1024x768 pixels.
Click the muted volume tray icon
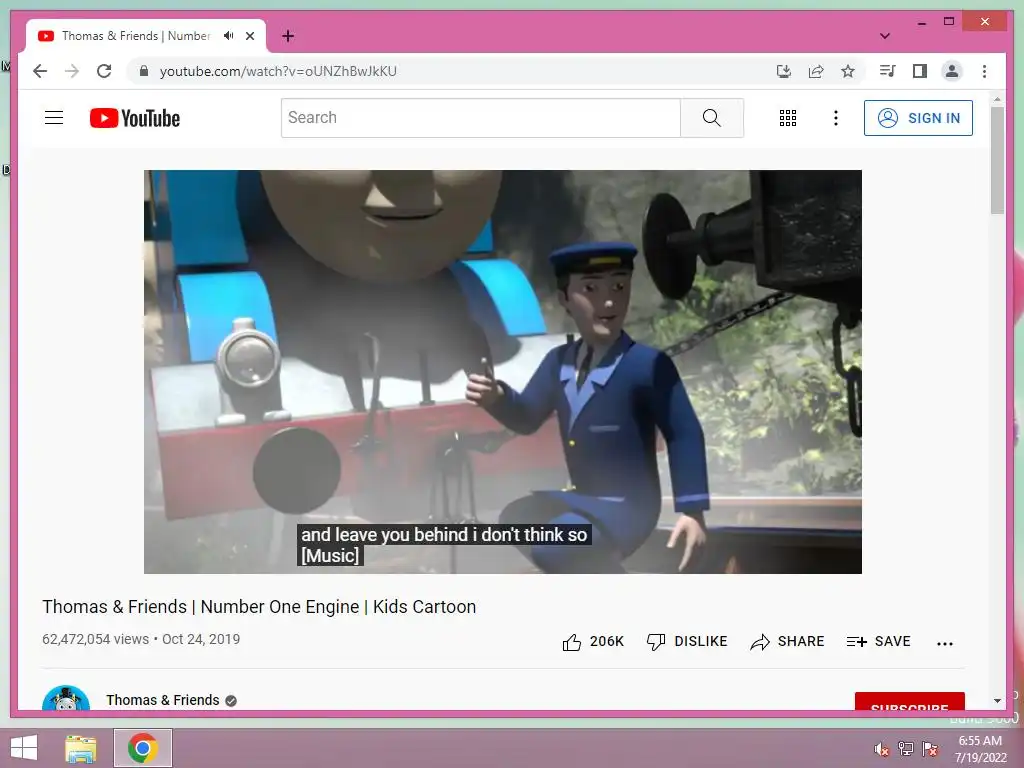[x=882, y=749]
